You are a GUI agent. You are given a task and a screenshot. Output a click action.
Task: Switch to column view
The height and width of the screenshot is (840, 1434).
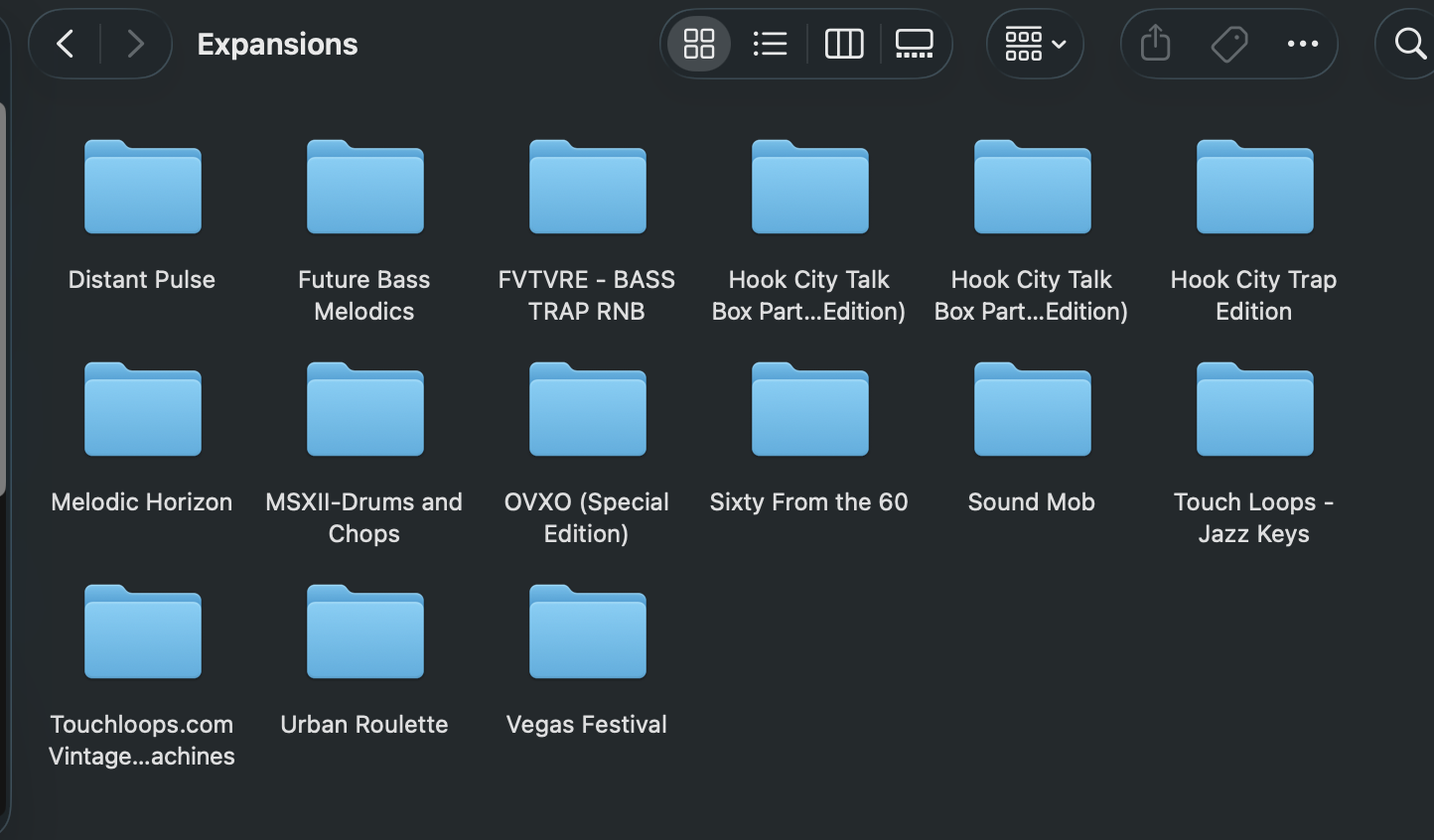[844, 44]
